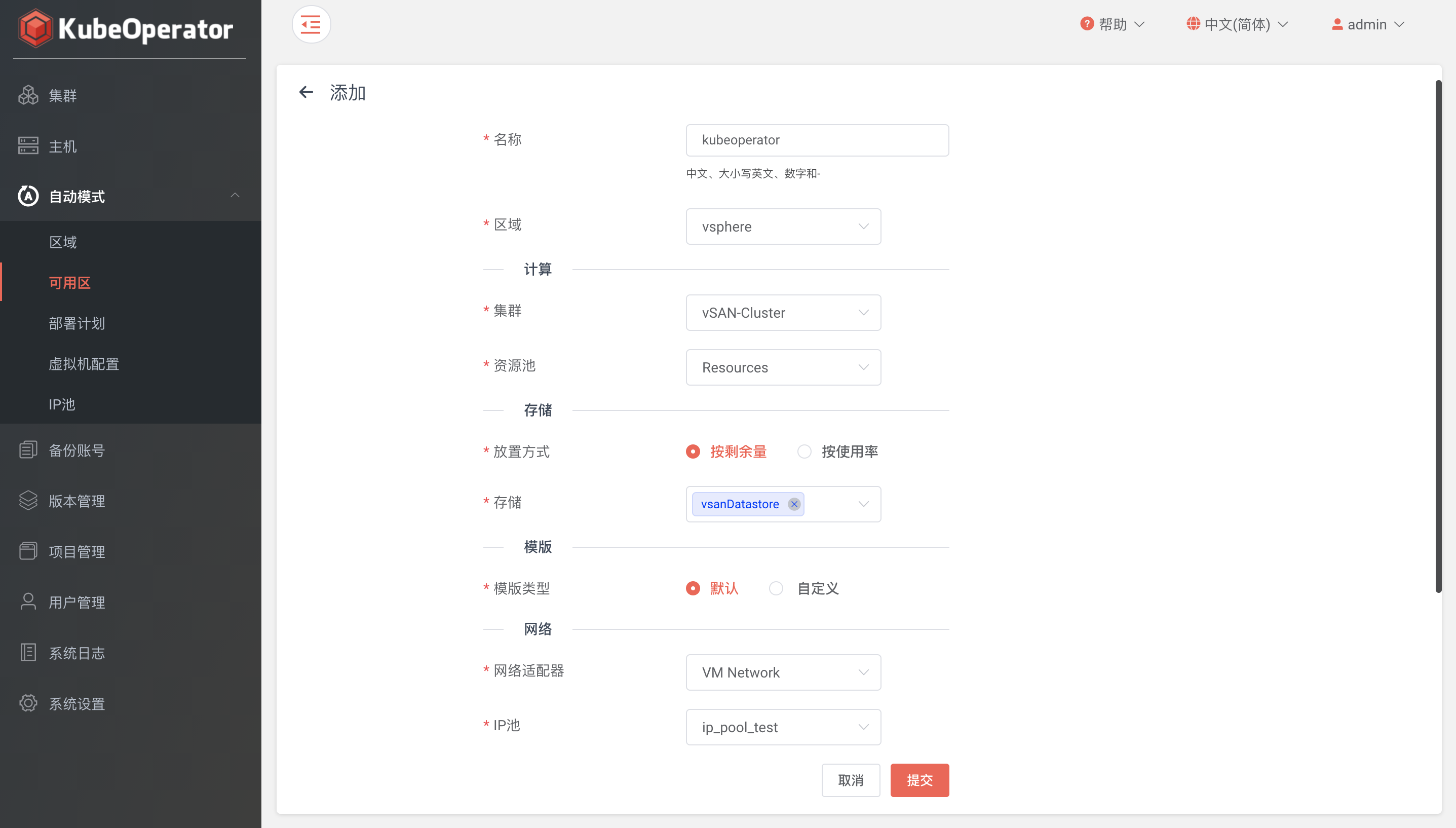Remove the vsanDatastore tag with its x icon
Image resolution: width=1456 pixels, height=828 pixels.
click(x=794, y=504)
